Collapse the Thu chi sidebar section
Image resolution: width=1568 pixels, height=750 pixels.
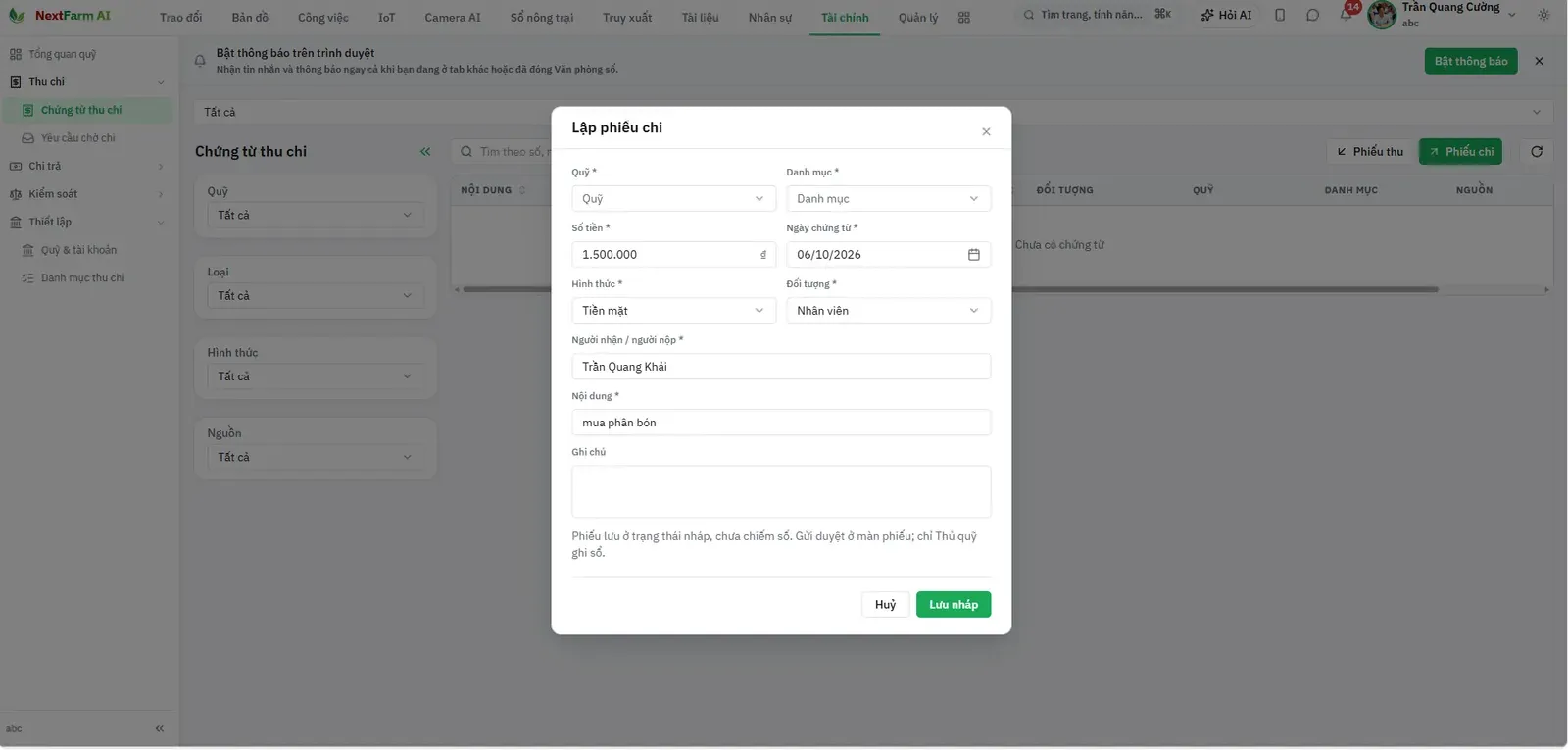point(86,82)
